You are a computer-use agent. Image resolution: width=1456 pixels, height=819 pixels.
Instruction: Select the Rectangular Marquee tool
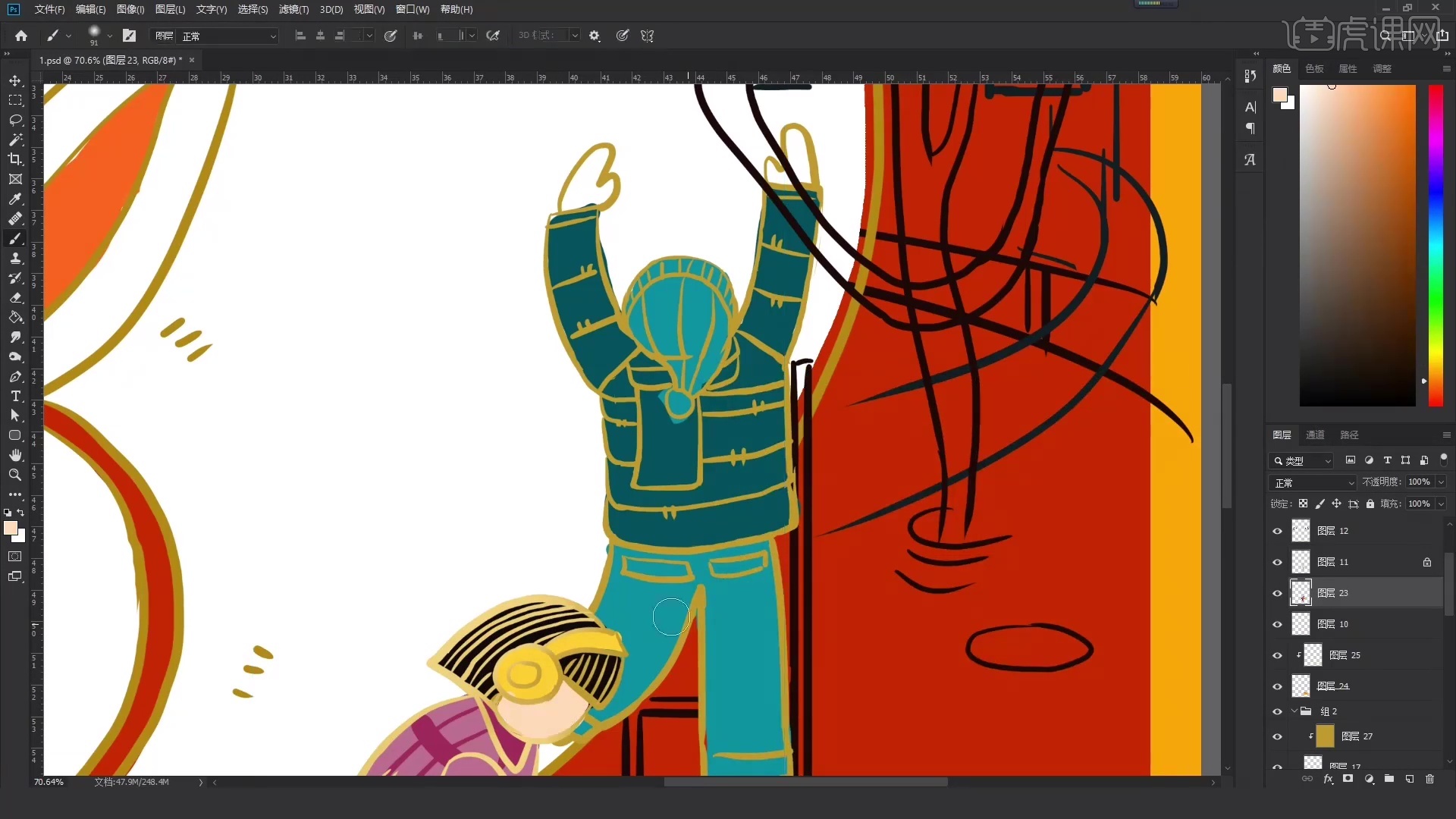(15, 100)
